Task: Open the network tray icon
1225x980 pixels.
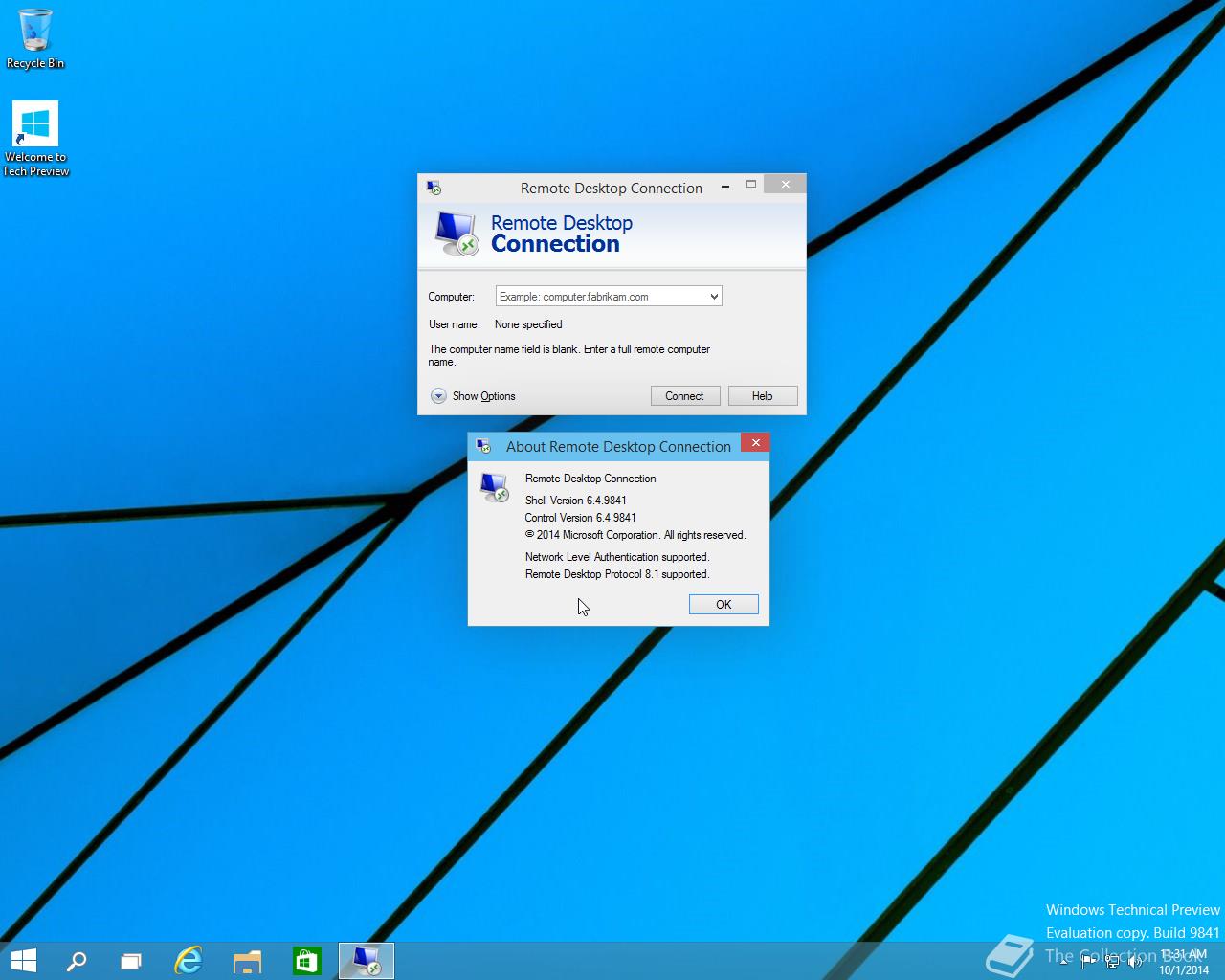Action: click(x=1112, y=962)
